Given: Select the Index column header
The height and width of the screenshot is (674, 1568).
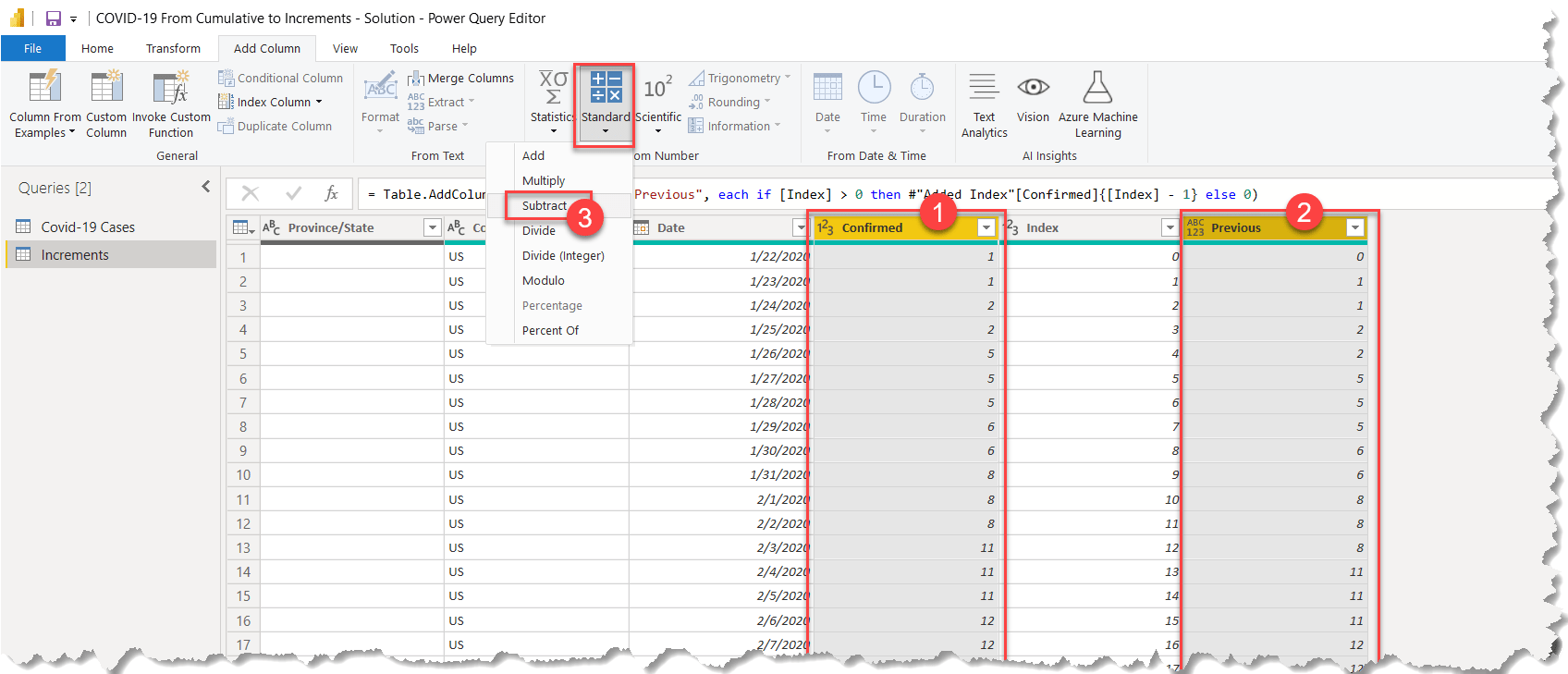Looking at the screenshot, I should [1090, 227].
